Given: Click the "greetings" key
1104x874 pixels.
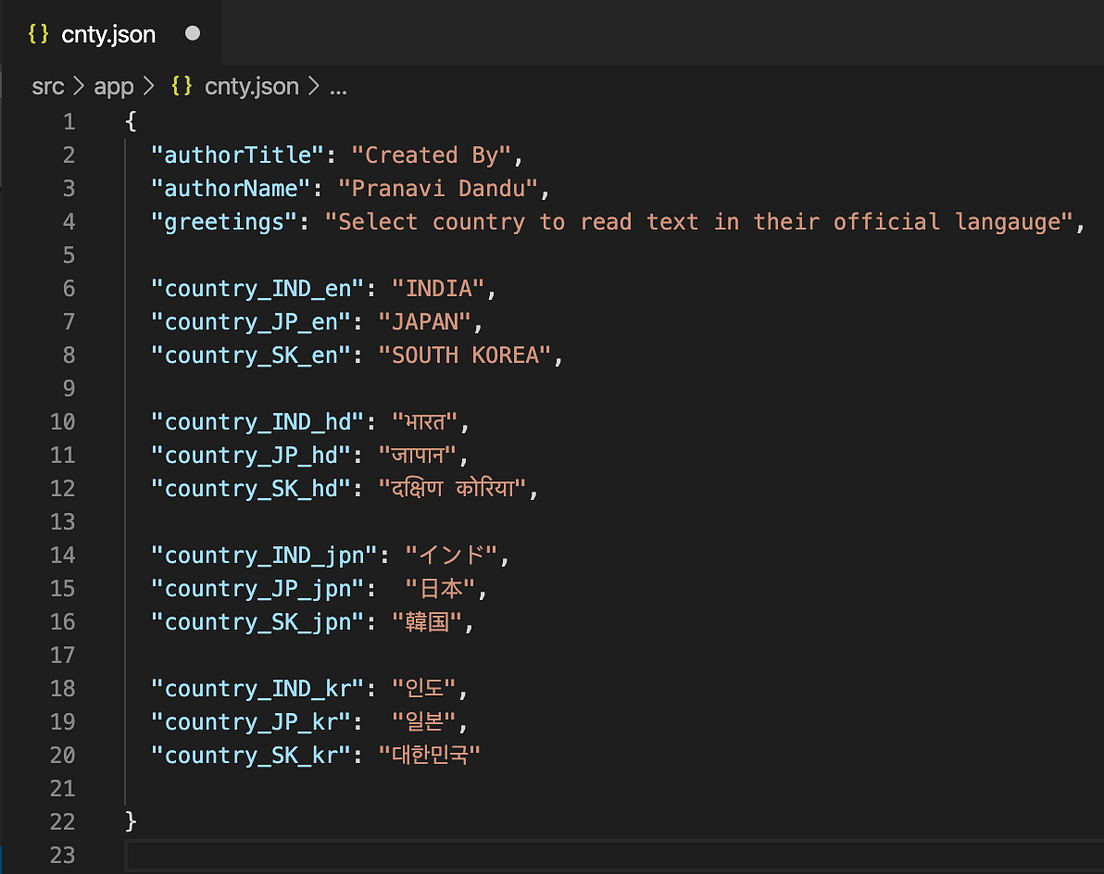Looking at the screenshot, I should point(224,222).
